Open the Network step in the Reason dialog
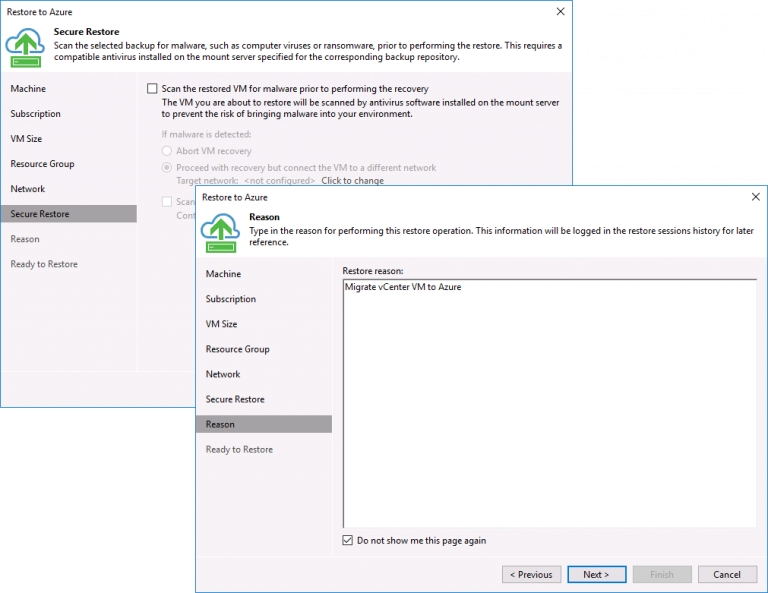Viewport: 768px width, 593px height. [x=223, y=374]
